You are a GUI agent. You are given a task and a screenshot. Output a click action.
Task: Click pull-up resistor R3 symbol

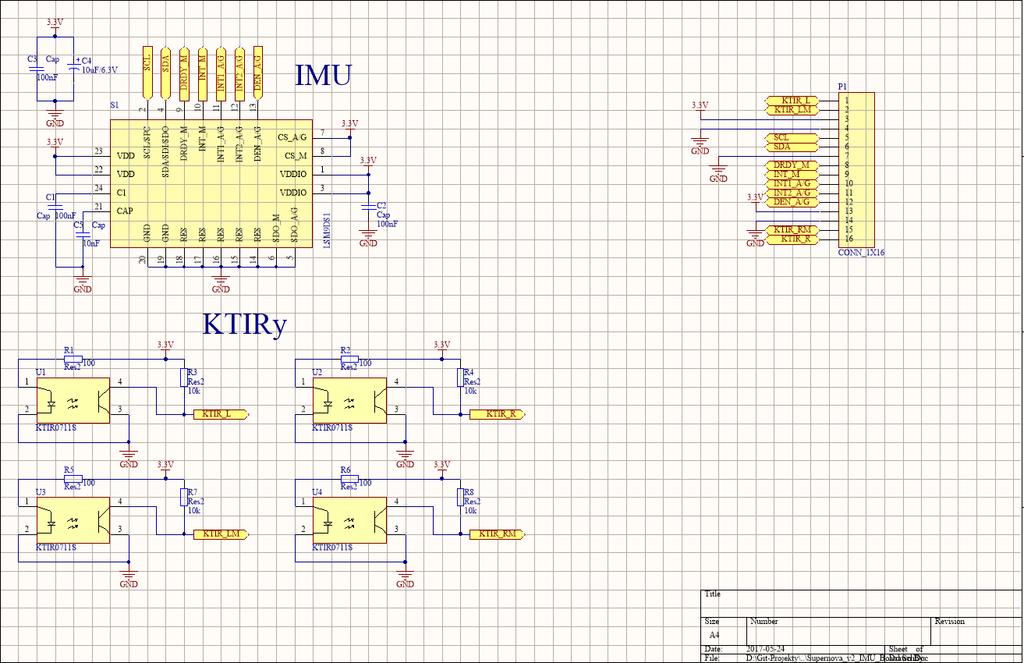pyautogui.click(x=184, y=378)
